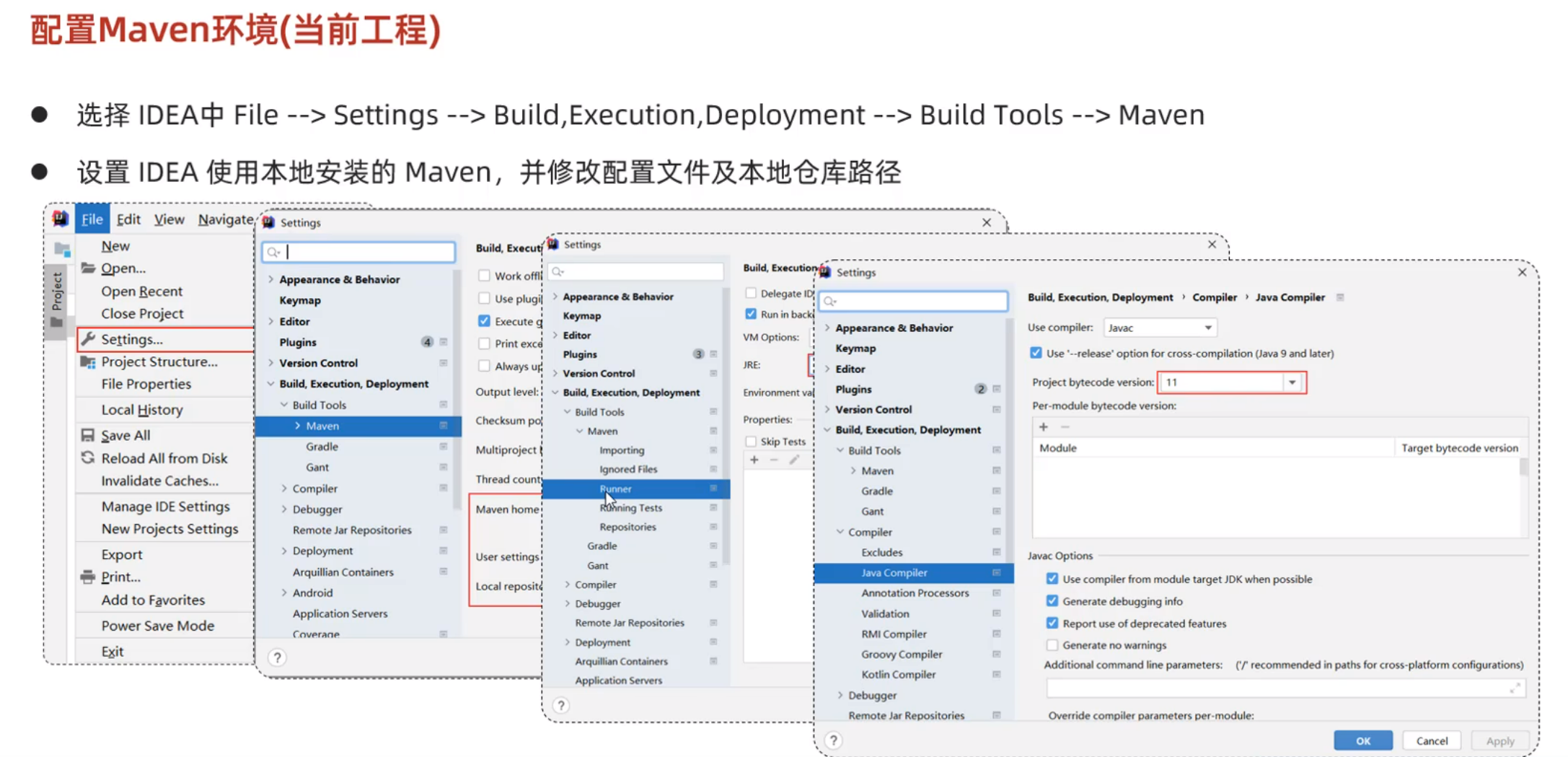Choose Settings... from the File menu

(165, 338)
